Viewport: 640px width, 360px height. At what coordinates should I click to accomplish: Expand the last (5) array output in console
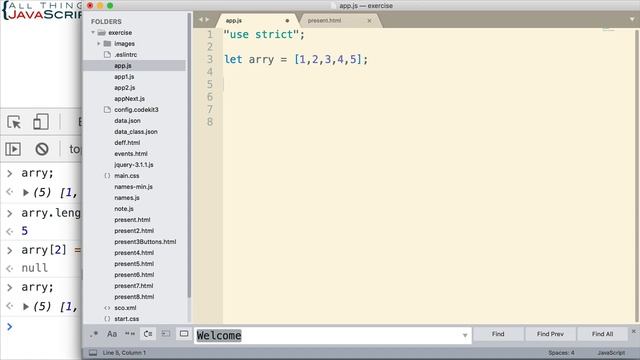[26, 306]
